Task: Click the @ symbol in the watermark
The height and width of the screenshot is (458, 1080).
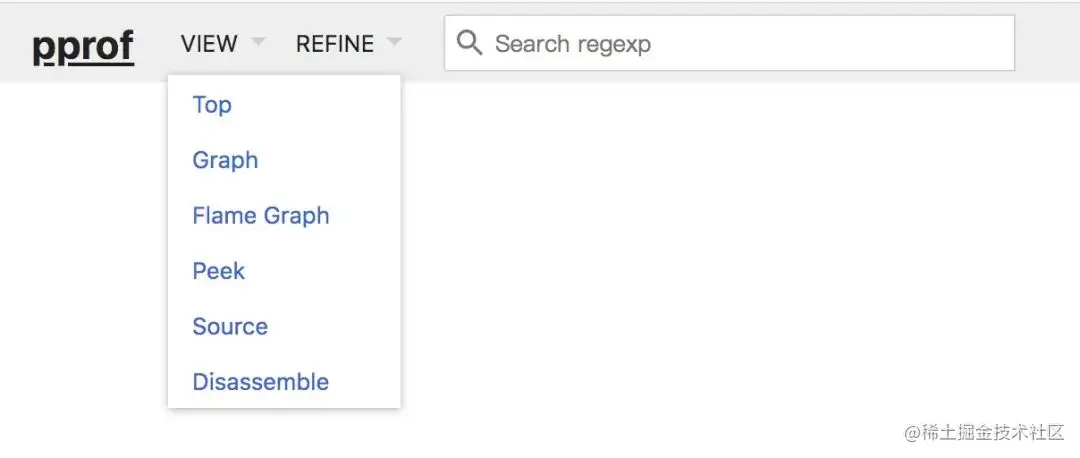Action: click(x=913, y=434)
